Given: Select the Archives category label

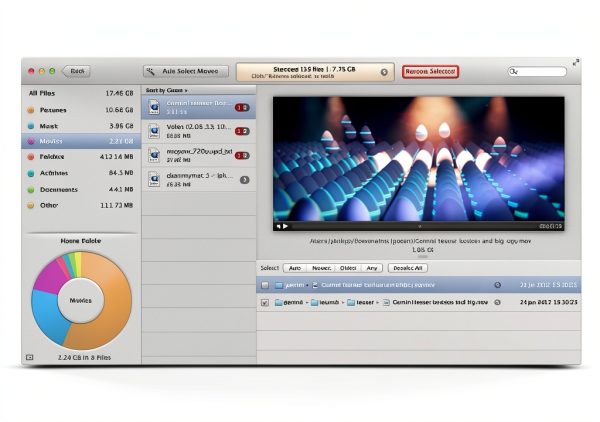Looking at the screenshot, I should (54, 173).
